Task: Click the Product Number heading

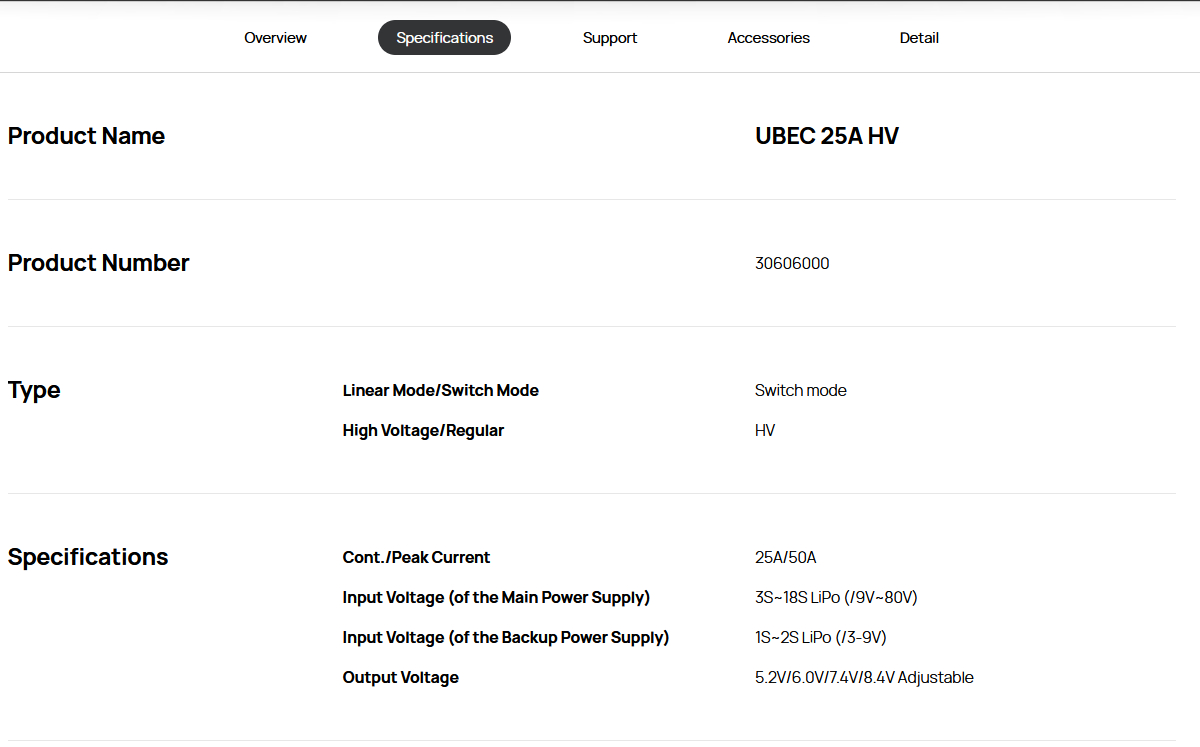Action: coord(98,263)
